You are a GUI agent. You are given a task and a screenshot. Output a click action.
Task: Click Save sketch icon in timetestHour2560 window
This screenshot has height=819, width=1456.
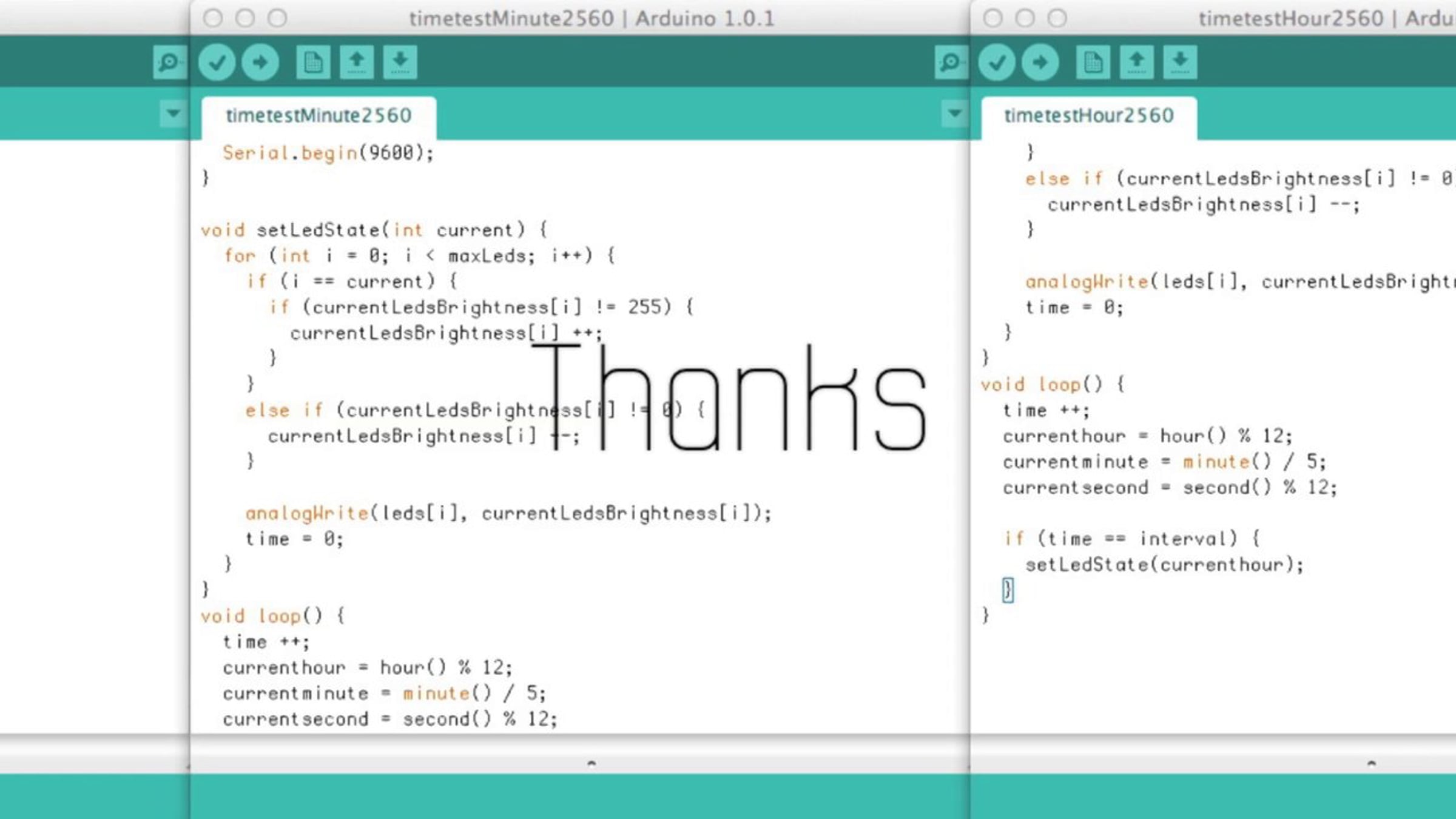coord(1180,62)
